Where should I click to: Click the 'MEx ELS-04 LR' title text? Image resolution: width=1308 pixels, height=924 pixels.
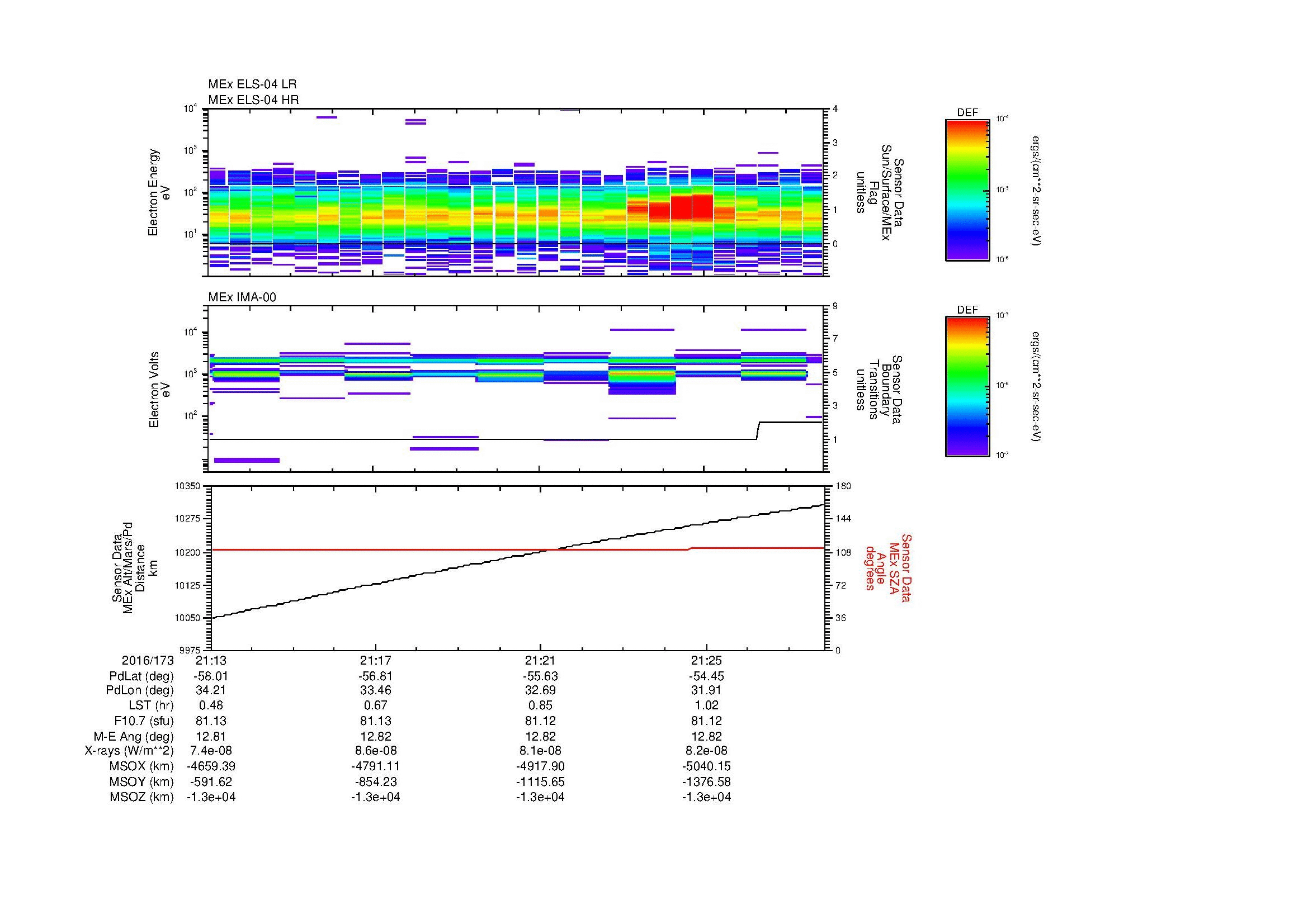click(252, 84)
